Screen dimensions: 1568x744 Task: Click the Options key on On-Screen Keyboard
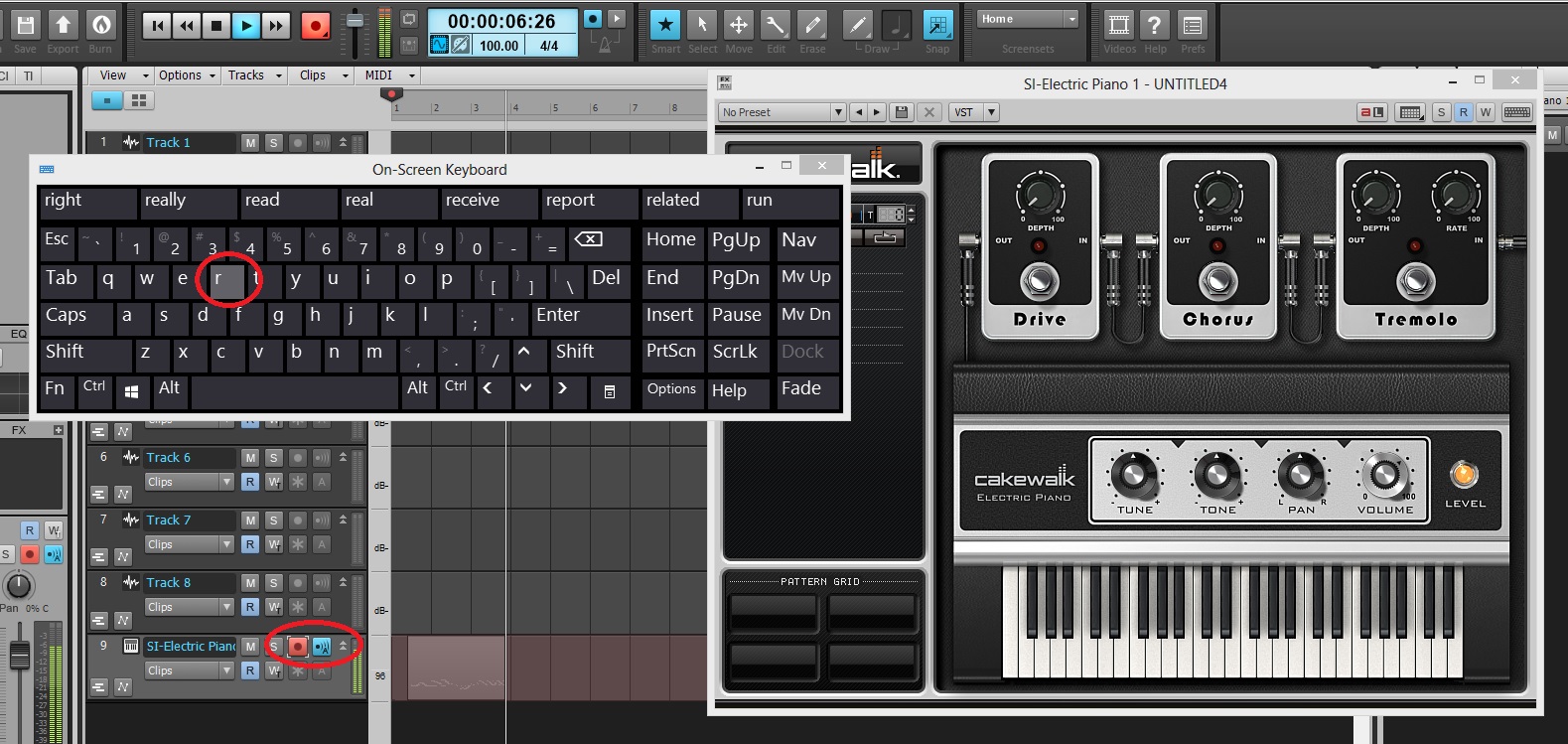(x=672, y=390)
